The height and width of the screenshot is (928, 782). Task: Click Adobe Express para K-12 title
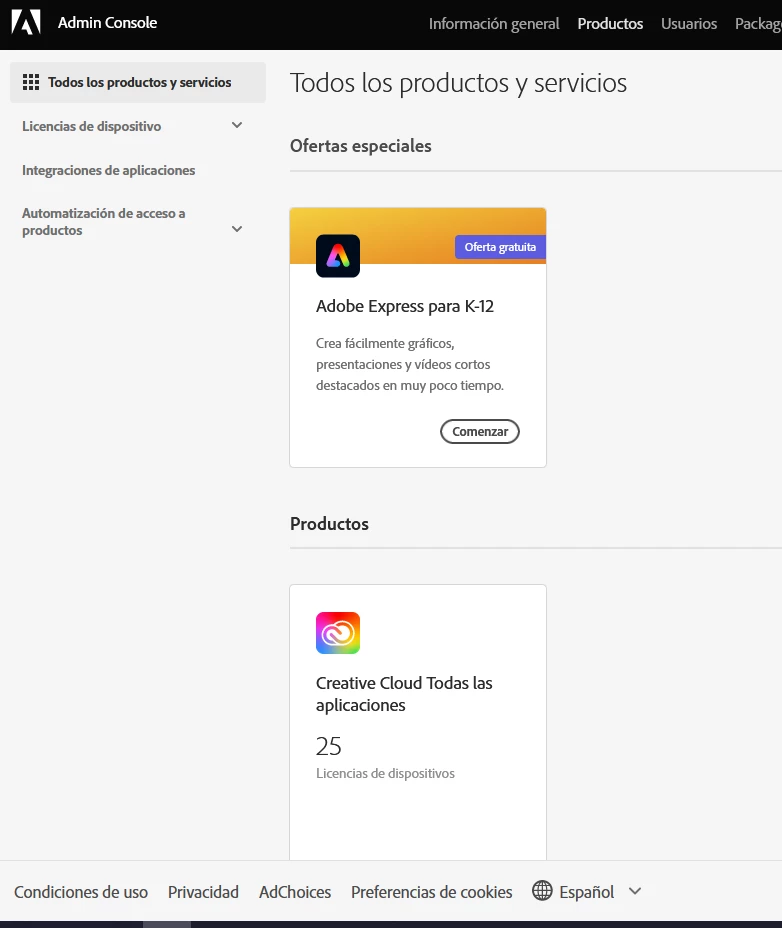click(404, 306)
